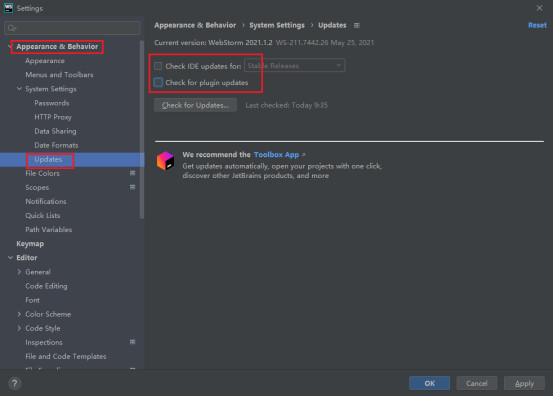Click the settings tree scrollbar
This screenshot has height=396, width=553.
pos(142,130)
